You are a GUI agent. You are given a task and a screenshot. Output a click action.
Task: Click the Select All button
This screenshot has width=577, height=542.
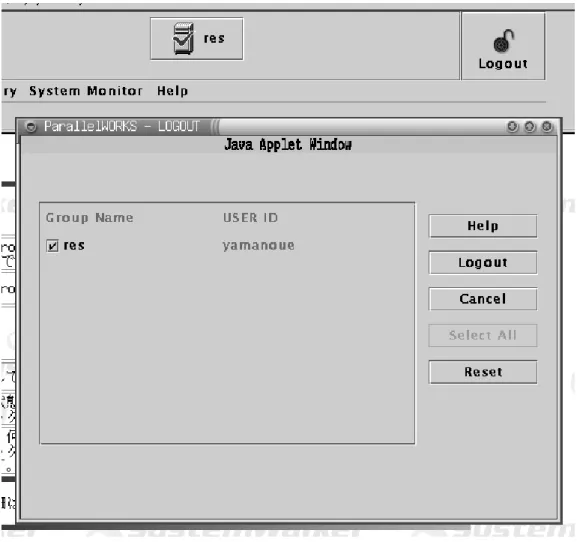point(482,335)
